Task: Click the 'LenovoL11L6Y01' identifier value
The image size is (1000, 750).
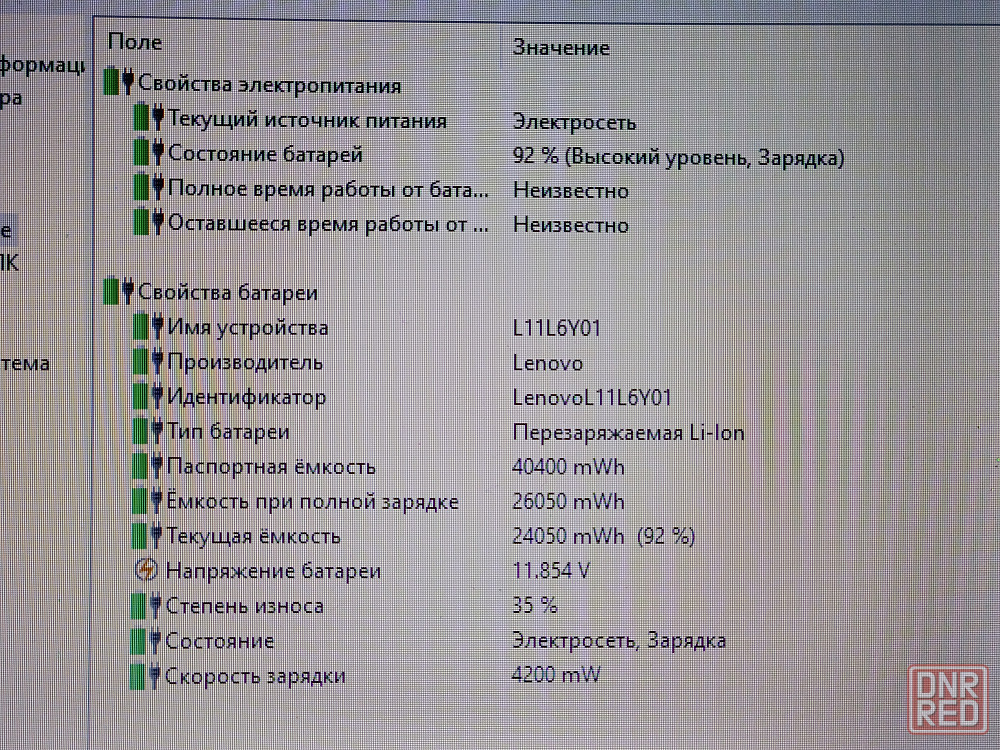Action: (x=592, y=398)
